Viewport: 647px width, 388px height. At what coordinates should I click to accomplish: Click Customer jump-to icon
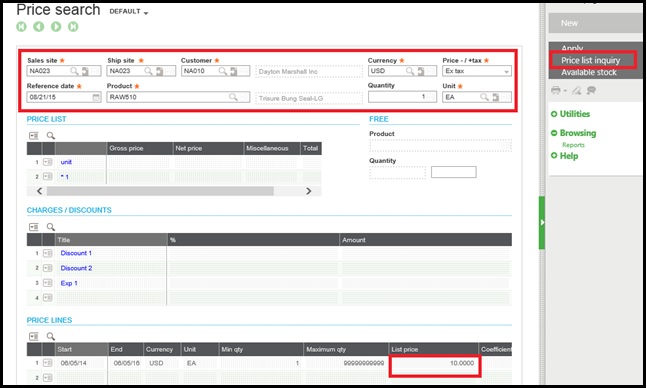pyautogui.click(x=234, y=71)
